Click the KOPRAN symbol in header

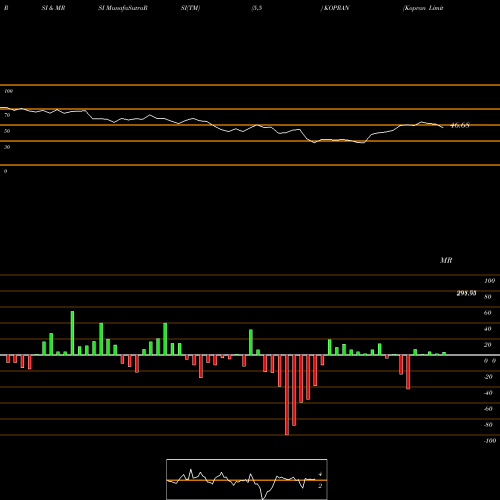[x=337, y=8]
